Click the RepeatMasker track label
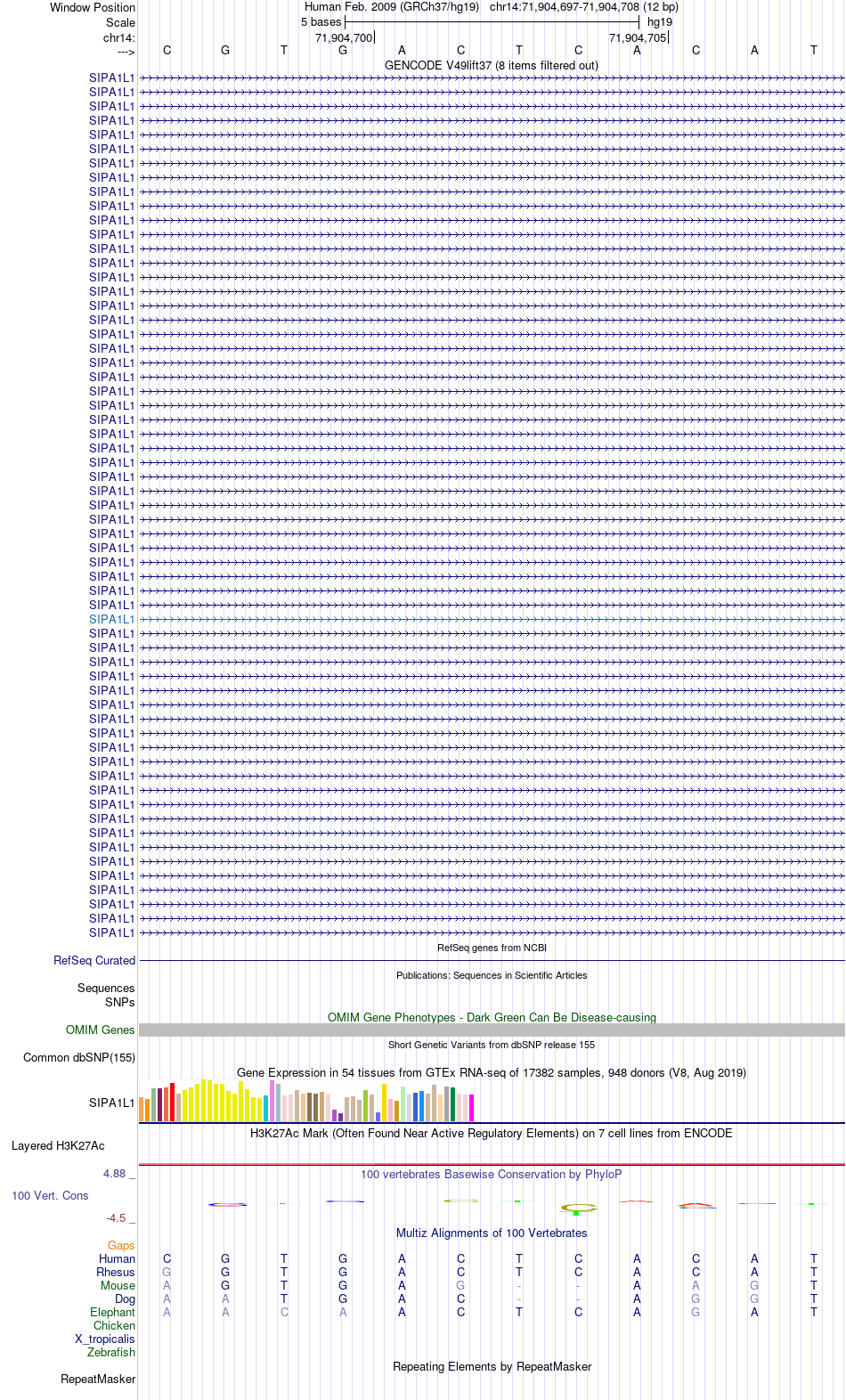Screen dimensions: 846x1400 pos(98,1379)
